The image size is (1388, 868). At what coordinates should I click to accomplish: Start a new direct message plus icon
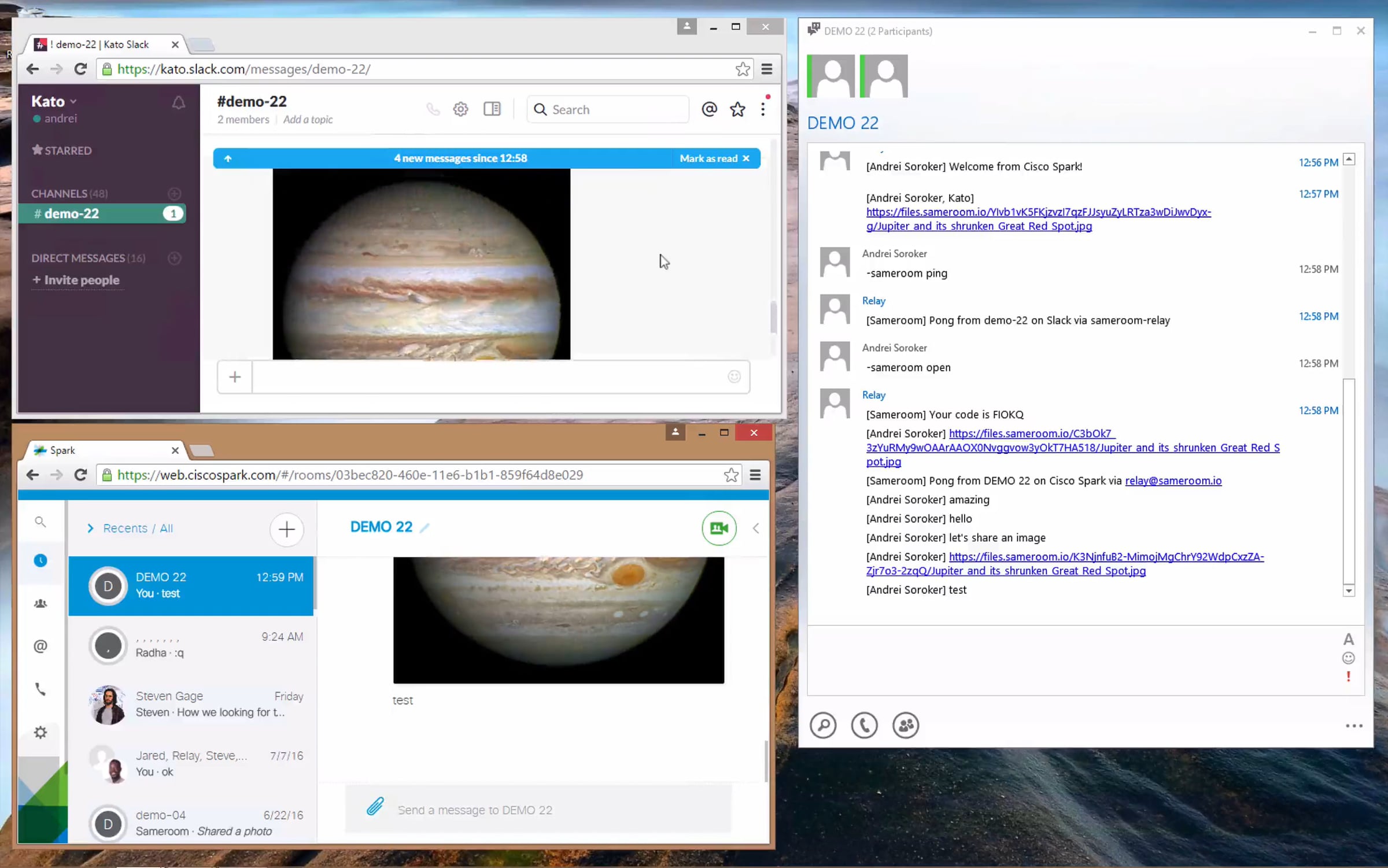click(x=174, y=258)
